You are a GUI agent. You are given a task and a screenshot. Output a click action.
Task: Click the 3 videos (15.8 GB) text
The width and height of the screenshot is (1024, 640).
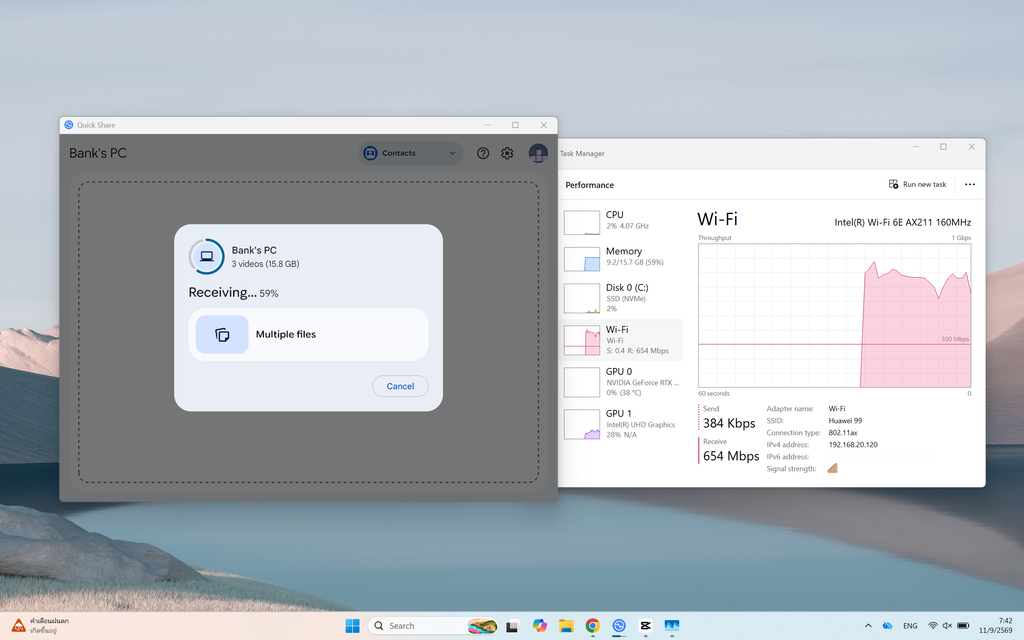tap(265, 264)
